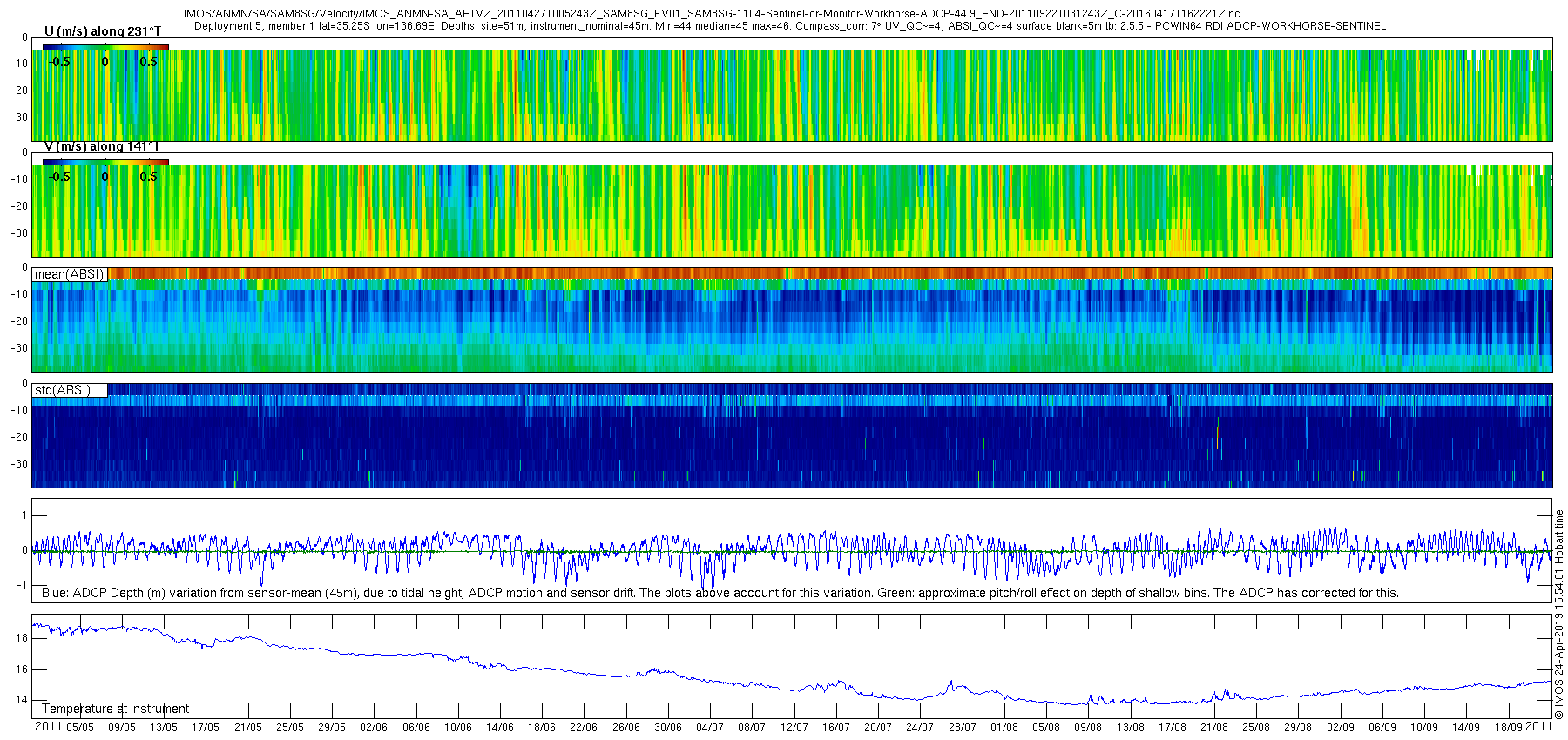Screen dimensions: 1568x740
Task: Click the 13/05 date tick on time axis
Action: (x=164, y=728)
